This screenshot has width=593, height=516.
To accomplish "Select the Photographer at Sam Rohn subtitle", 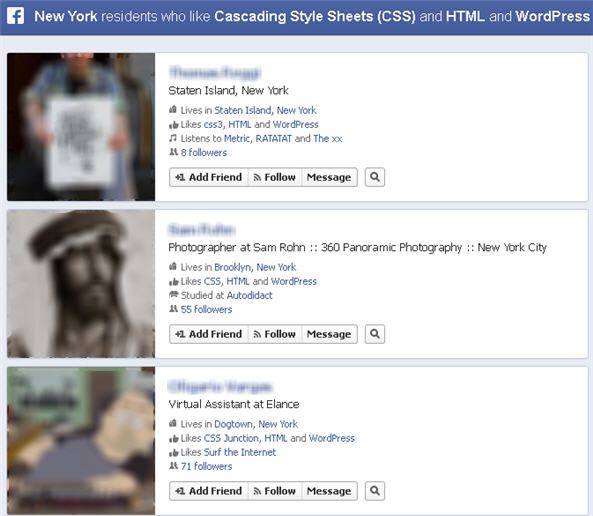I will [357, 247].
